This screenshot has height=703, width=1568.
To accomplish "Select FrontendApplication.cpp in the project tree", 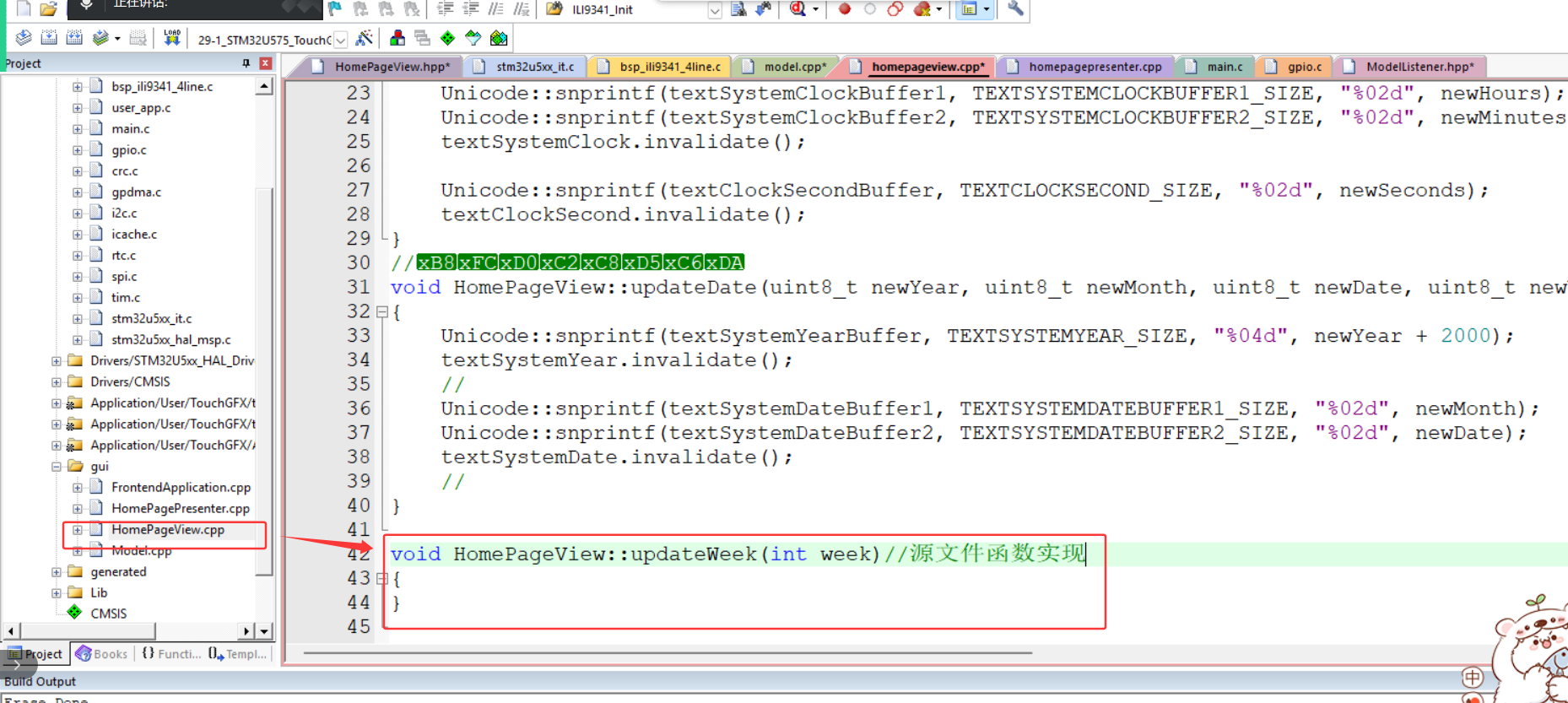I will coord(181,487).
